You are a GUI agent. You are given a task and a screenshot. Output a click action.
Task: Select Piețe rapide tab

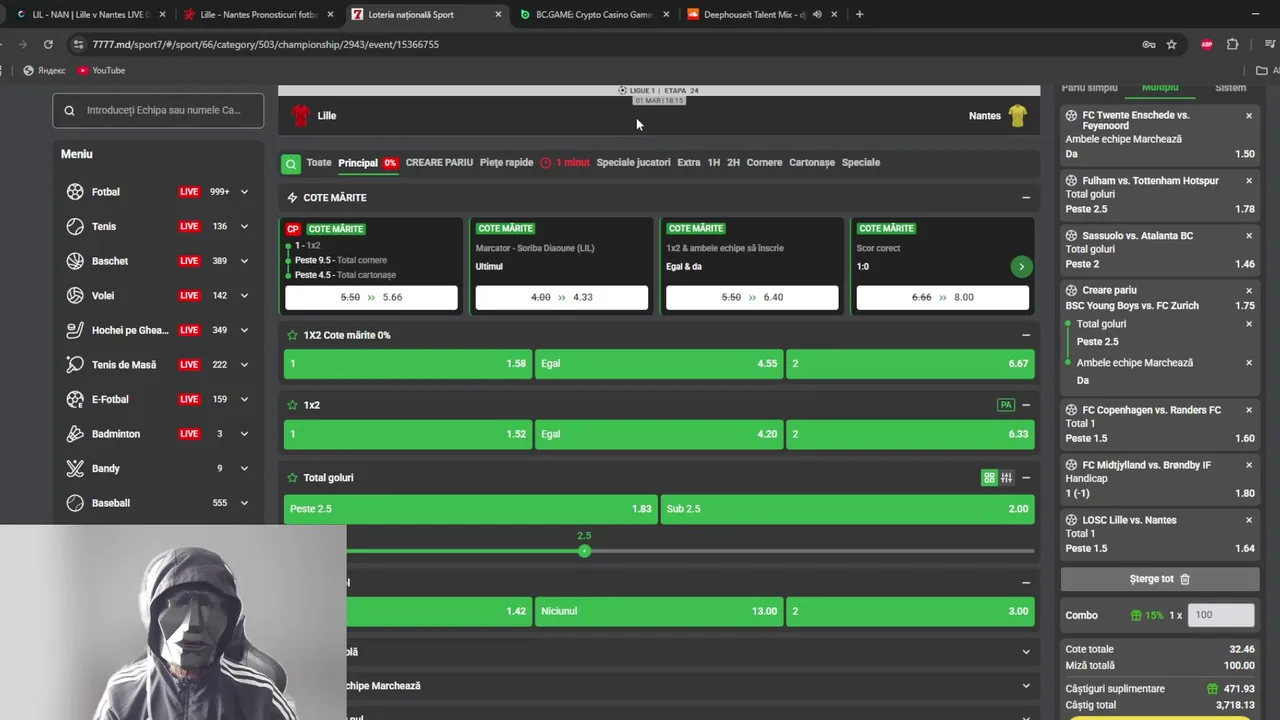[x=507, y=162]
